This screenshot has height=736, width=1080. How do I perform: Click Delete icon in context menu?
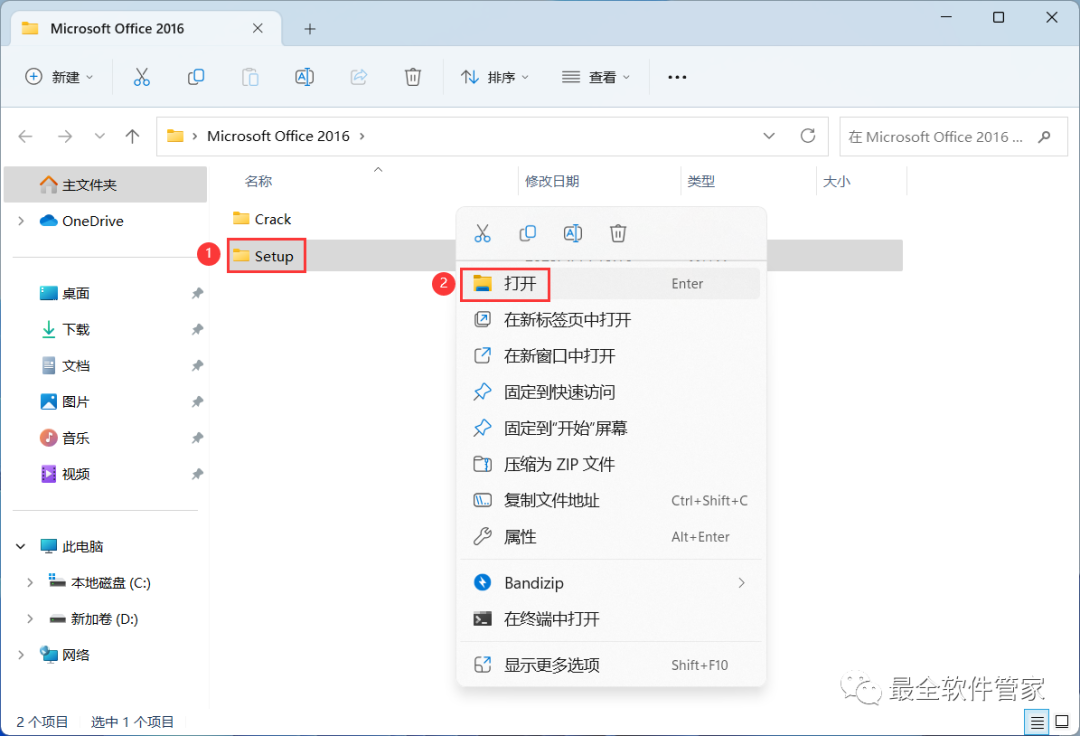coord(618,233)
